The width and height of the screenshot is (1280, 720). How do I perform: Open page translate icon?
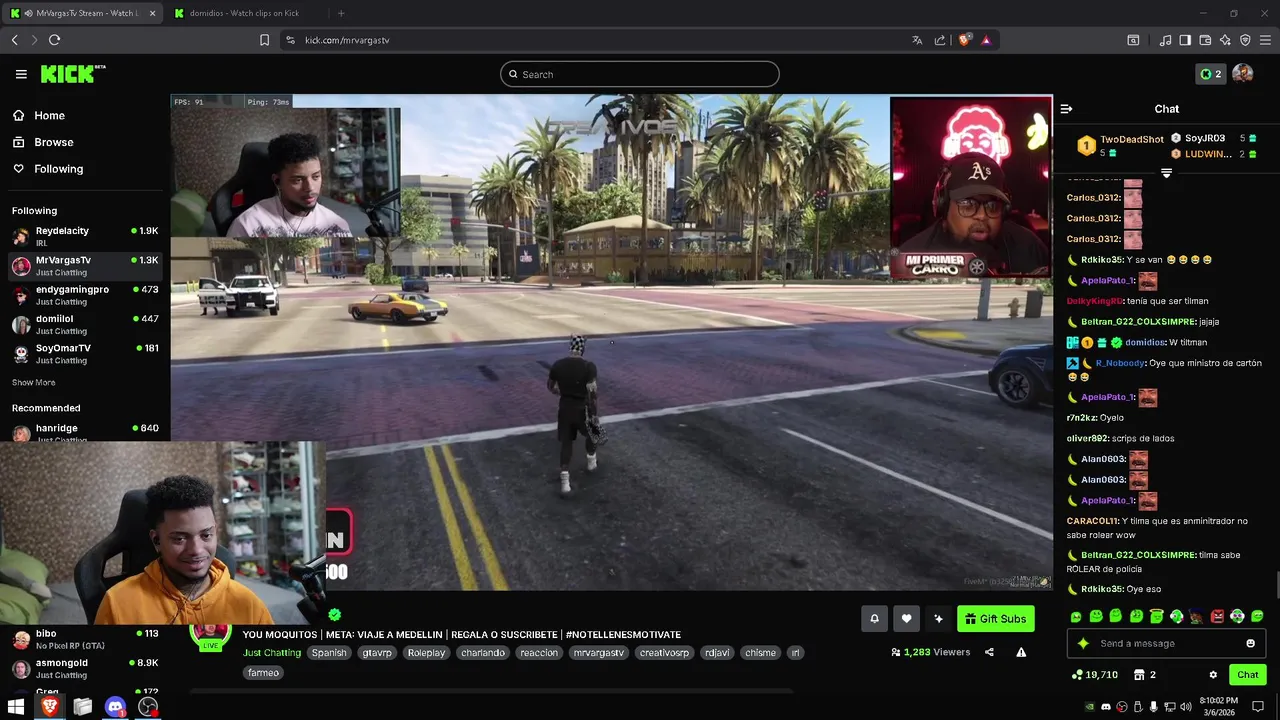coord(917,40)
